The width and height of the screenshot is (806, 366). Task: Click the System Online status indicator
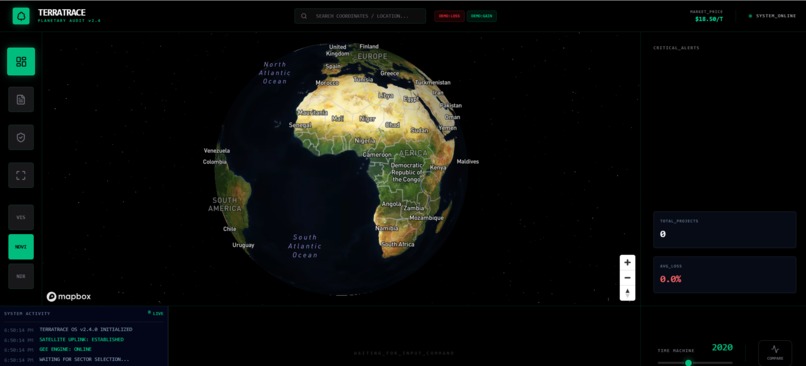pos(772,16)
